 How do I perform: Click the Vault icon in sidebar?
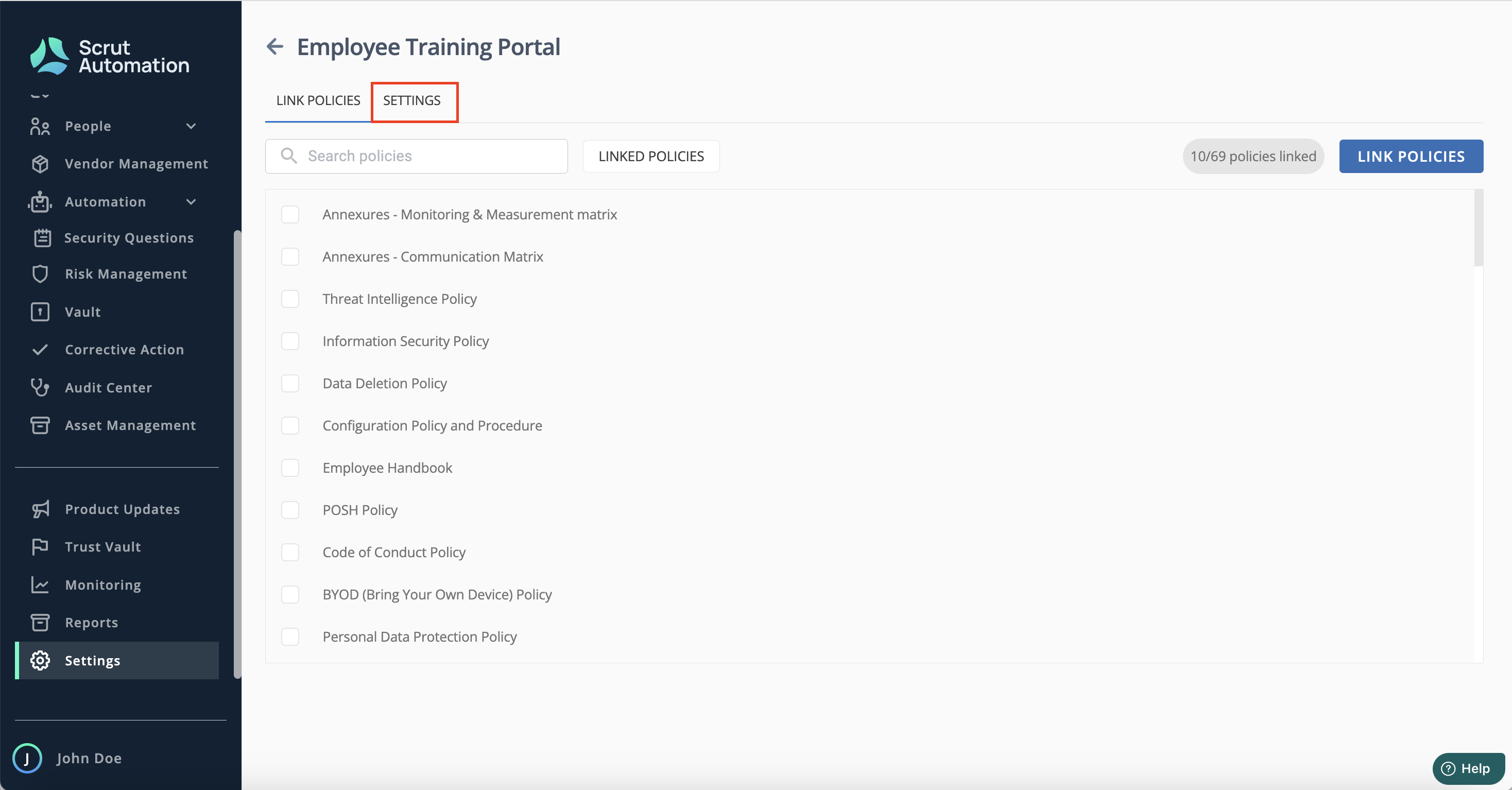point(40,312)
